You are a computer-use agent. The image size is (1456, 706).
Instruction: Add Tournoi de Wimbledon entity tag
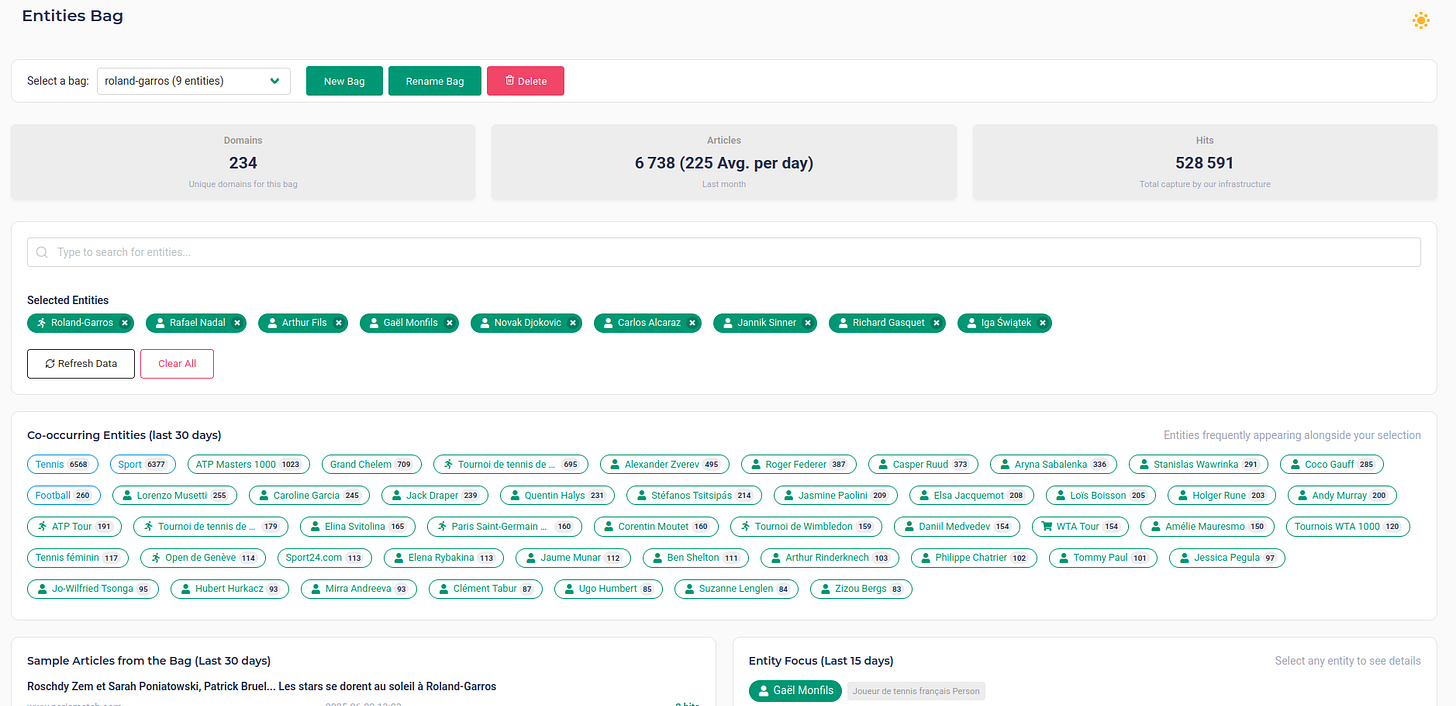pyautogui.click(x=806, y=526)
